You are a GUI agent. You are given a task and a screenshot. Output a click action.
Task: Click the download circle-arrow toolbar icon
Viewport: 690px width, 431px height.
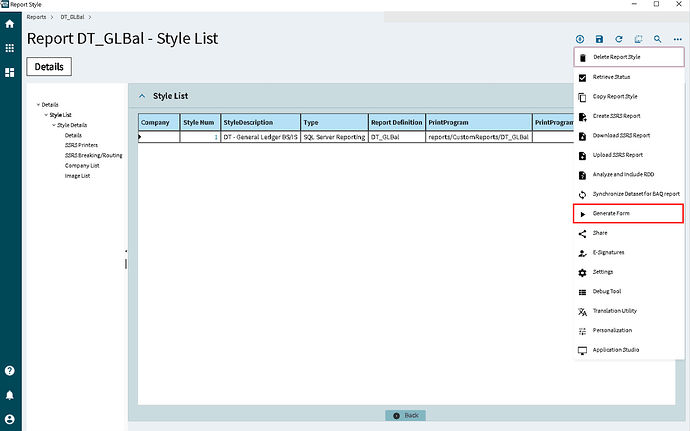click(580, 39)
